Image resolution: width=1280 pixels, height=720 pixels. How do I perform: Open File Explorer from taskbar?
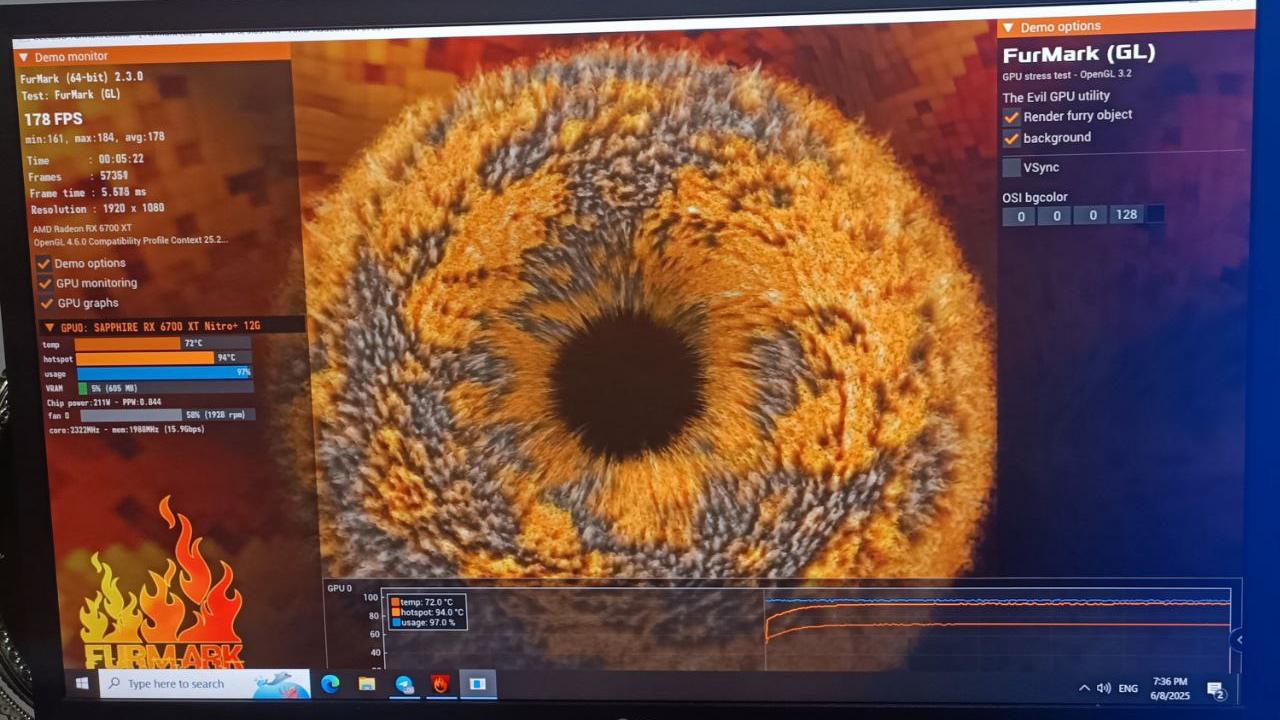(x=367, y=684)
